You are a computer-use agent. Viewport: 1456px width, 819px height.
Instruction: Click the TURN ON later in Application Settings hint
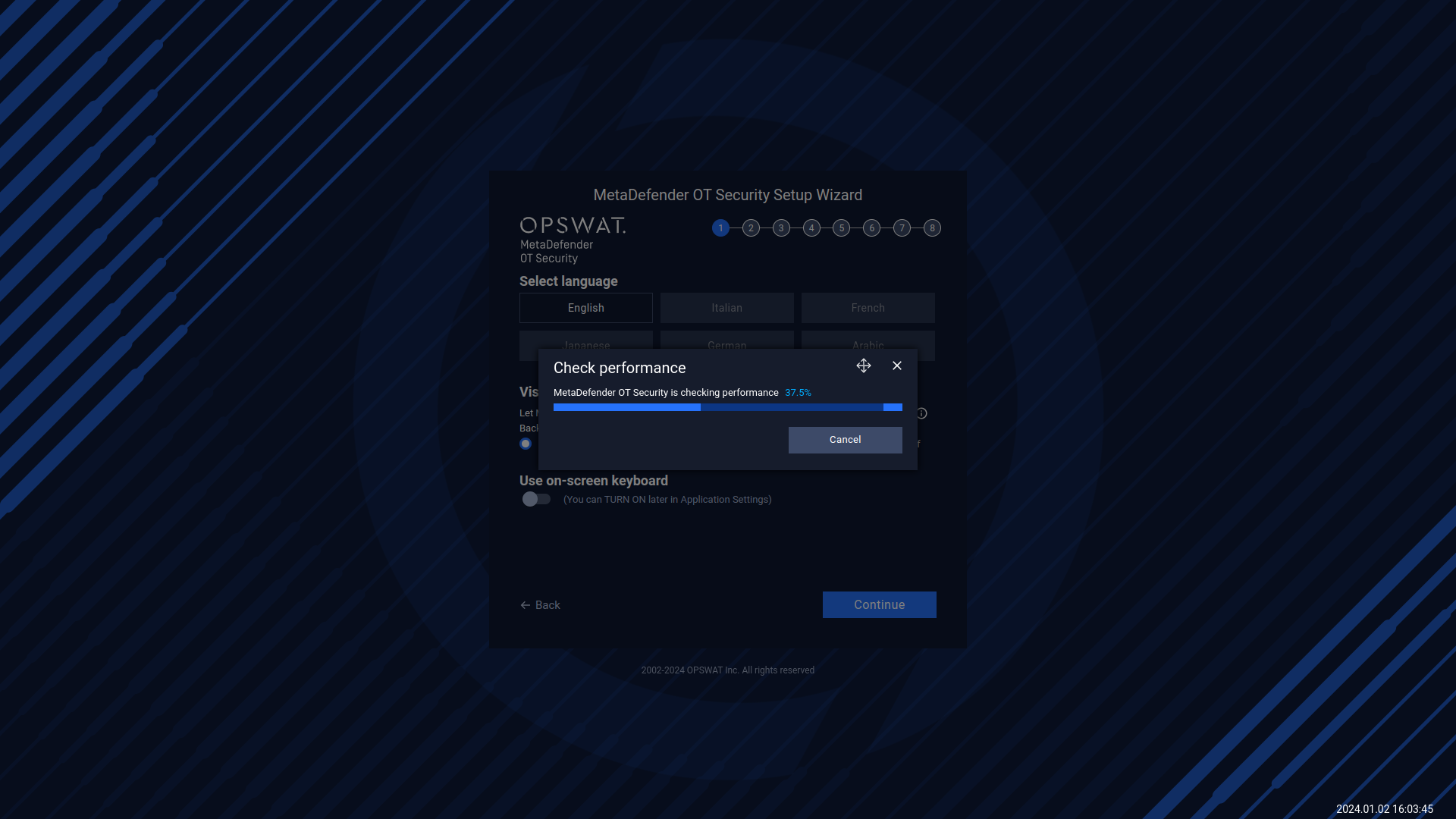click(667, 500)
